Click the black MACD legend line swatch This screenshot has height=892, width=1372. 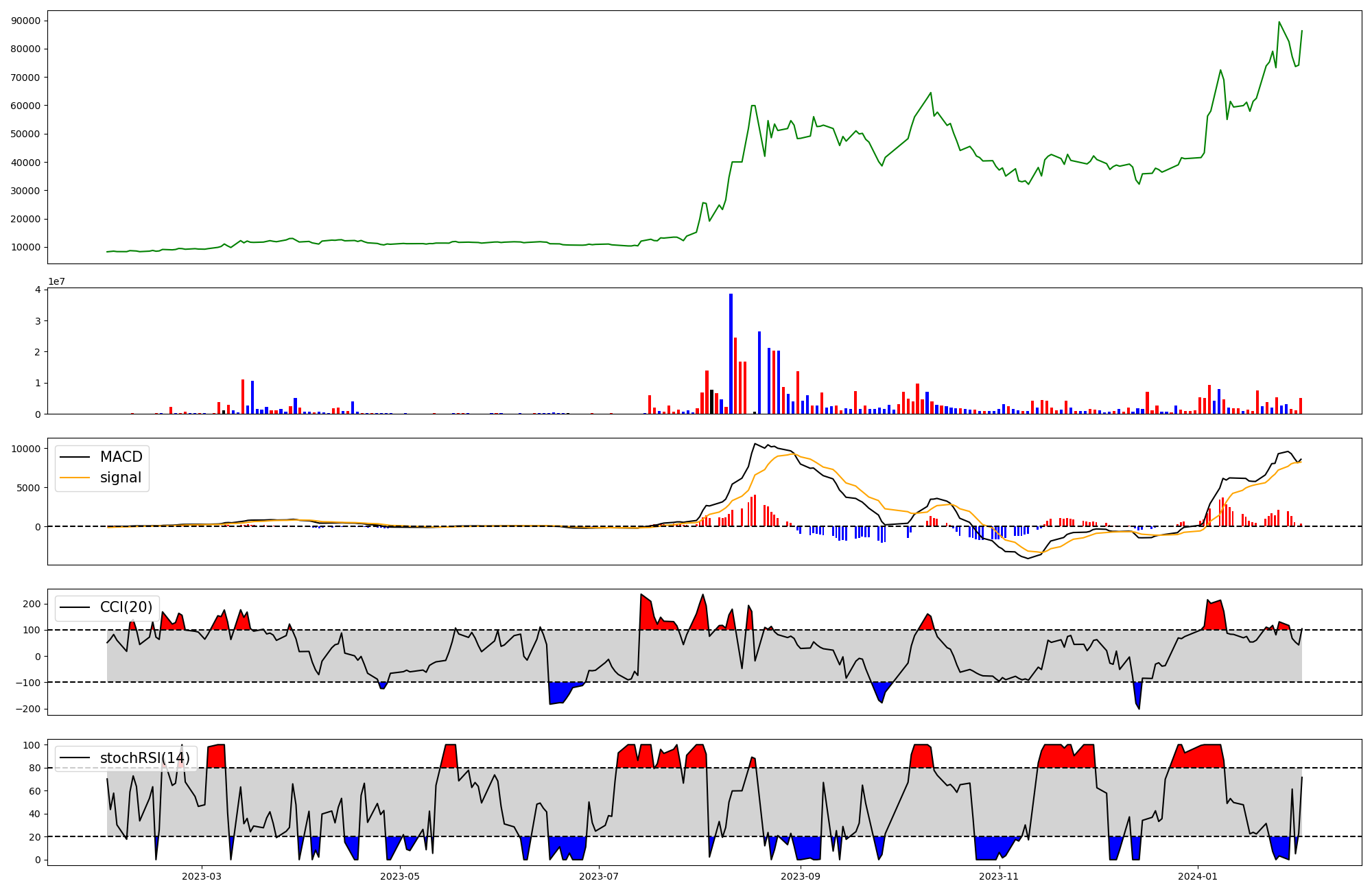[75, 457]
